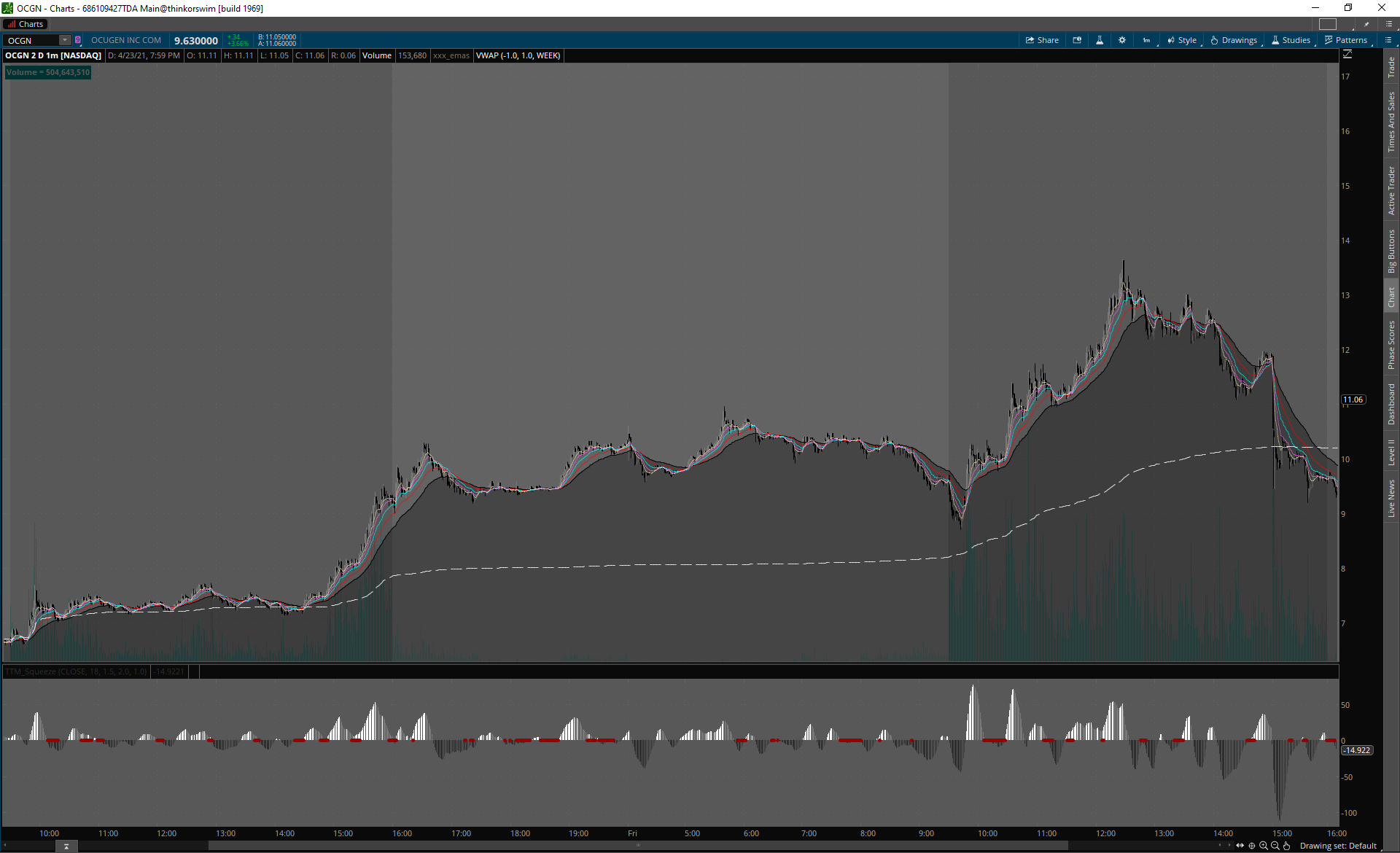The image size is (1400, 853).
Task: Click the zoom in magnifier icon
Action: click(1264, 846)
